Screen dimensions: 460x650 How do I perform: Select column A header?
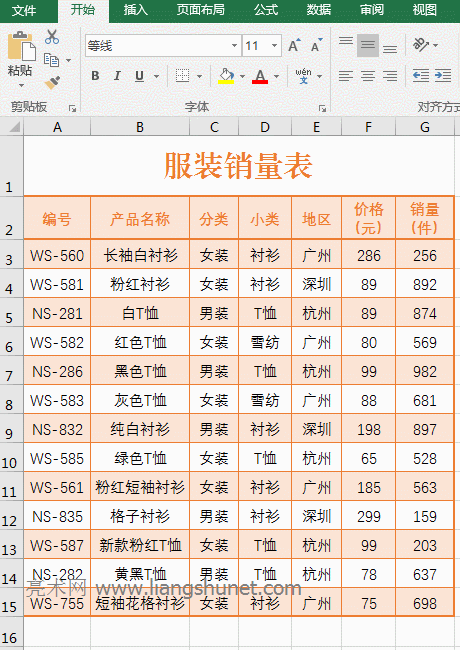point(57,127)
